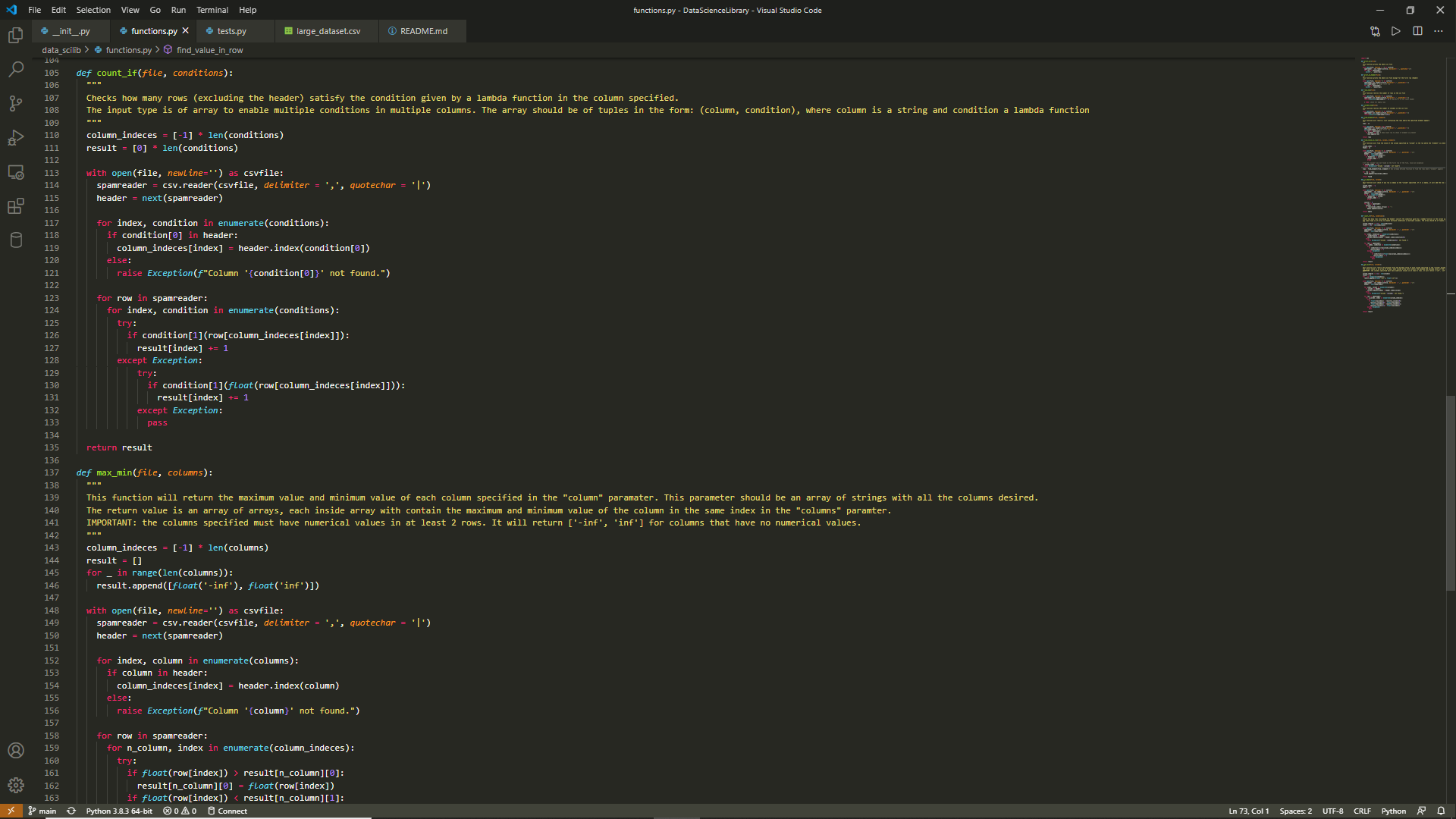Screen dimensions: 1456x819
Task: Click the Connect status bar button
Action: click(x=227, y=811)
